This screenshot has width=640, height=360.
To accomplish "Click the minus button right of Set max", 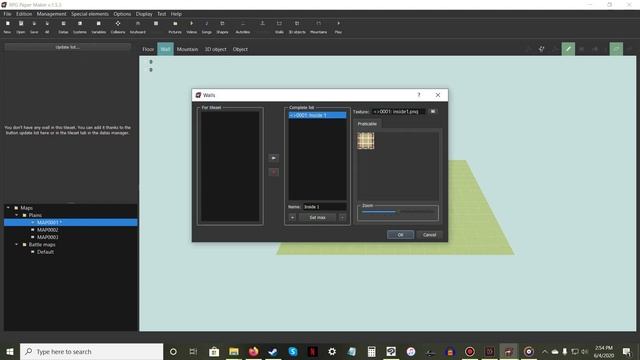I will pos(342,218).
